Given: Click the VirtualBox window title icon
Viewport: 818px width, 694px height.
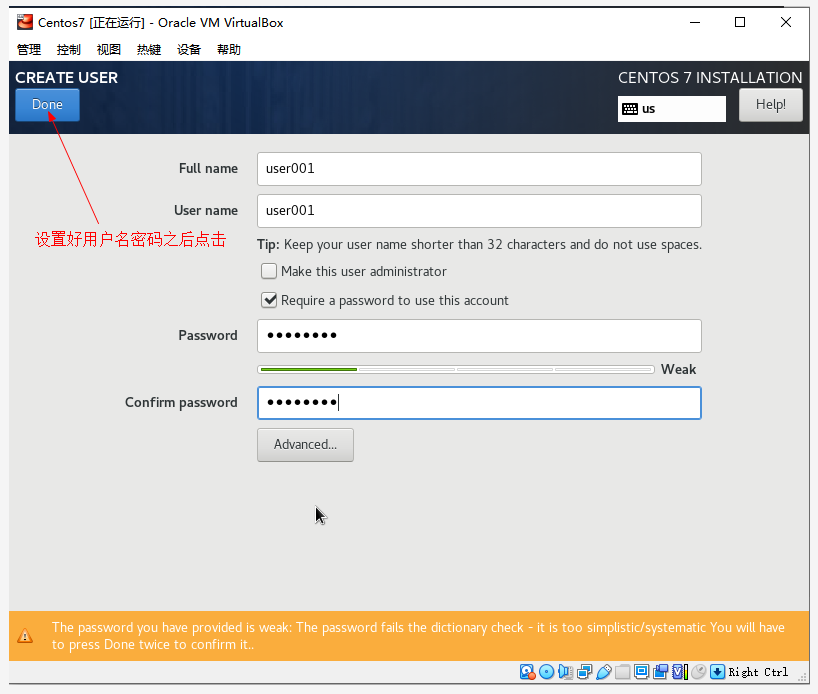Looking at the screenshot, I should tap(25, 22).
